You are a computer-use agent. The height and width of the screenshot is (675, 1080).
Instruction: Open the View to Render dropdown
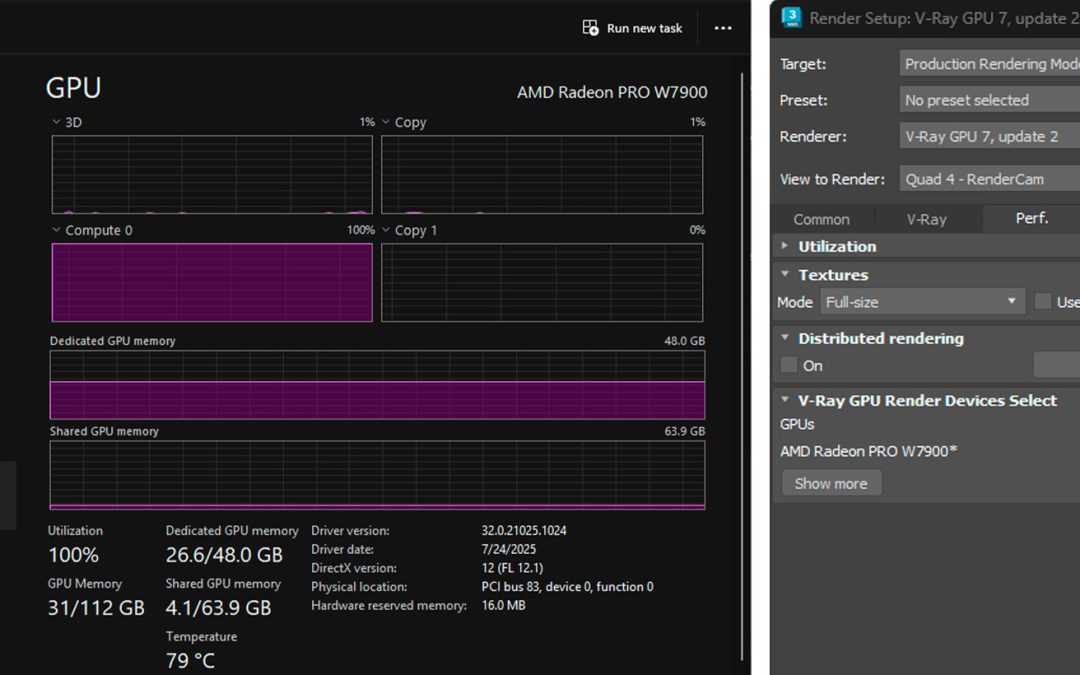pos(990,179)
